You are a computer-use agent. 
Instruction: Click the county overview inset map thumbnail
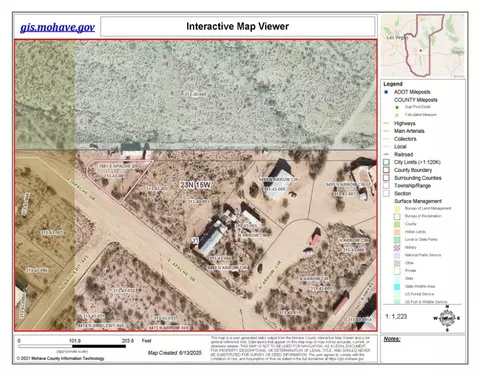pos(423,46)
